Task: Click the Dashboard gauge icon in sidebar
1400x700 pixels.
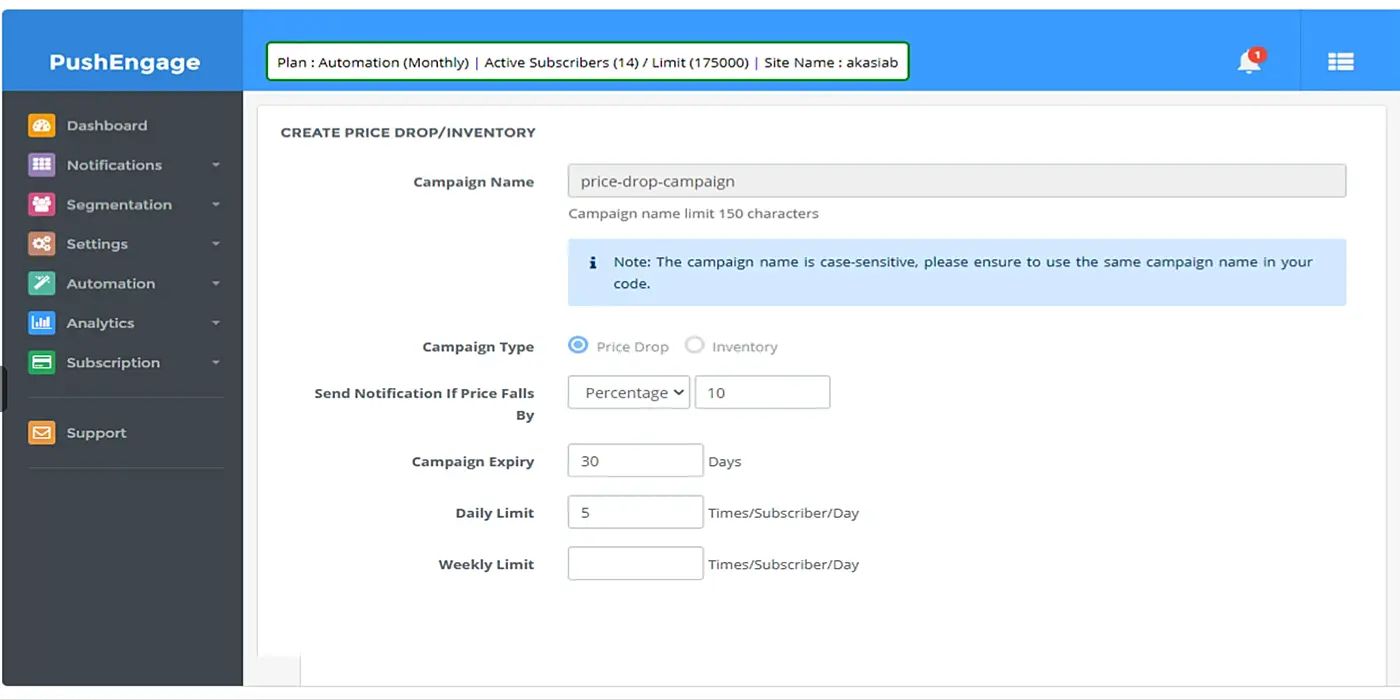Action: point(41,125)
